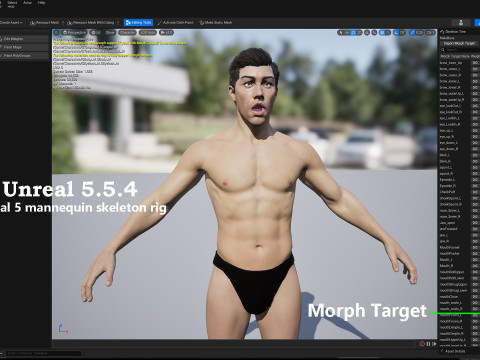Viewport: 480px width, 360px height.
Task: Open the LOD Auto dropdown
Action: [x=148, y=32]
